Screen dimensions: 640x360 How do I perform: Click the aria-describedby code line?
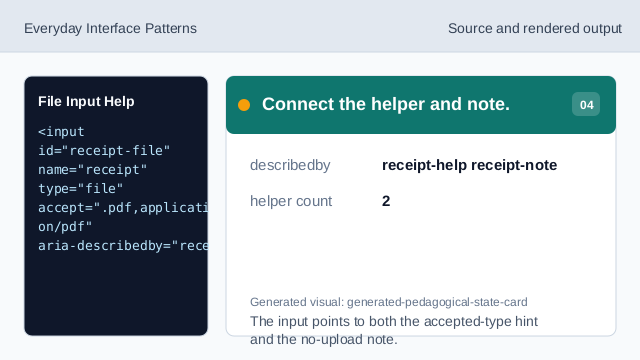[x=123, y=246]
